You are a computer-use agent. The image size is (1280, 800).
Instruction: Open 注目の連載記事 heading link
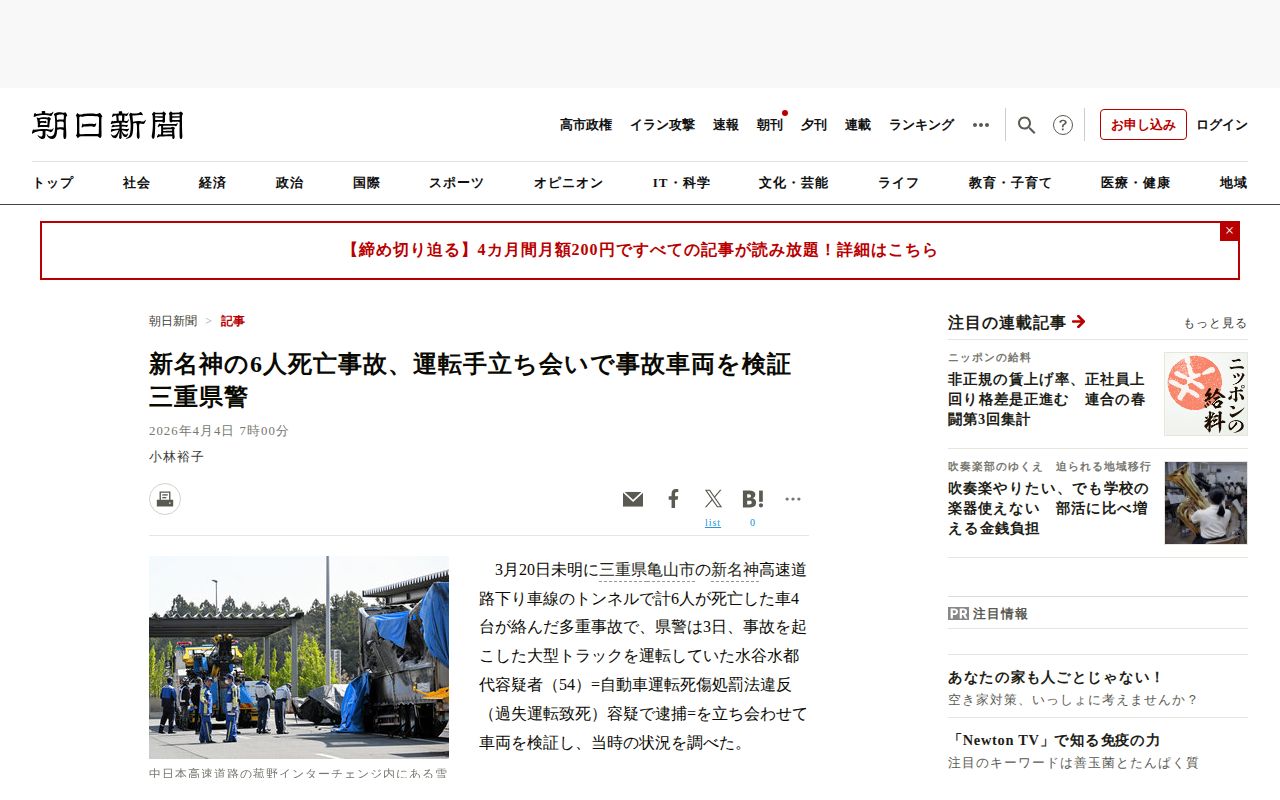point(1017,322)
